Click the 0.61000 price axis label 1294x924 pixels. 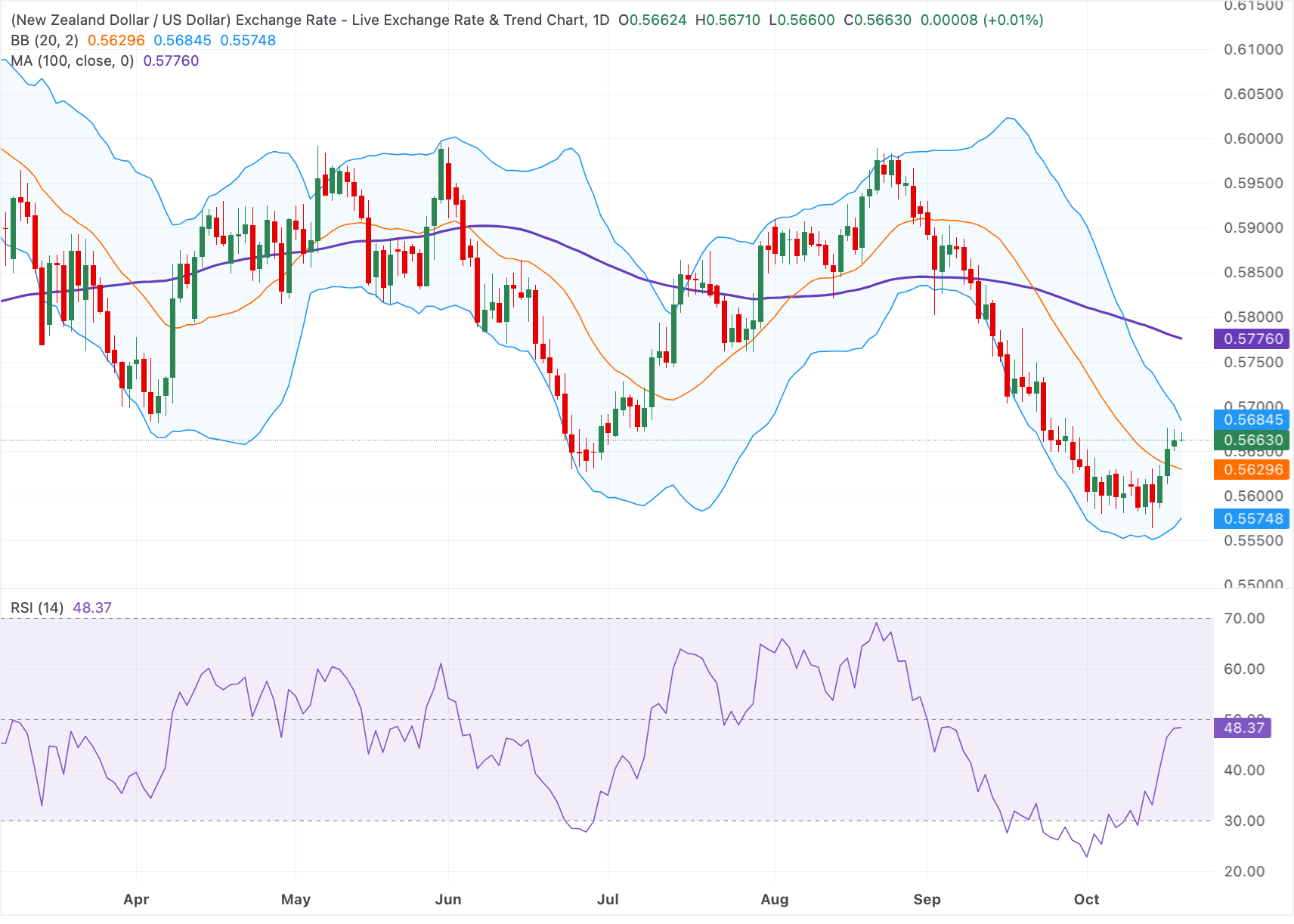(1253, 49)
